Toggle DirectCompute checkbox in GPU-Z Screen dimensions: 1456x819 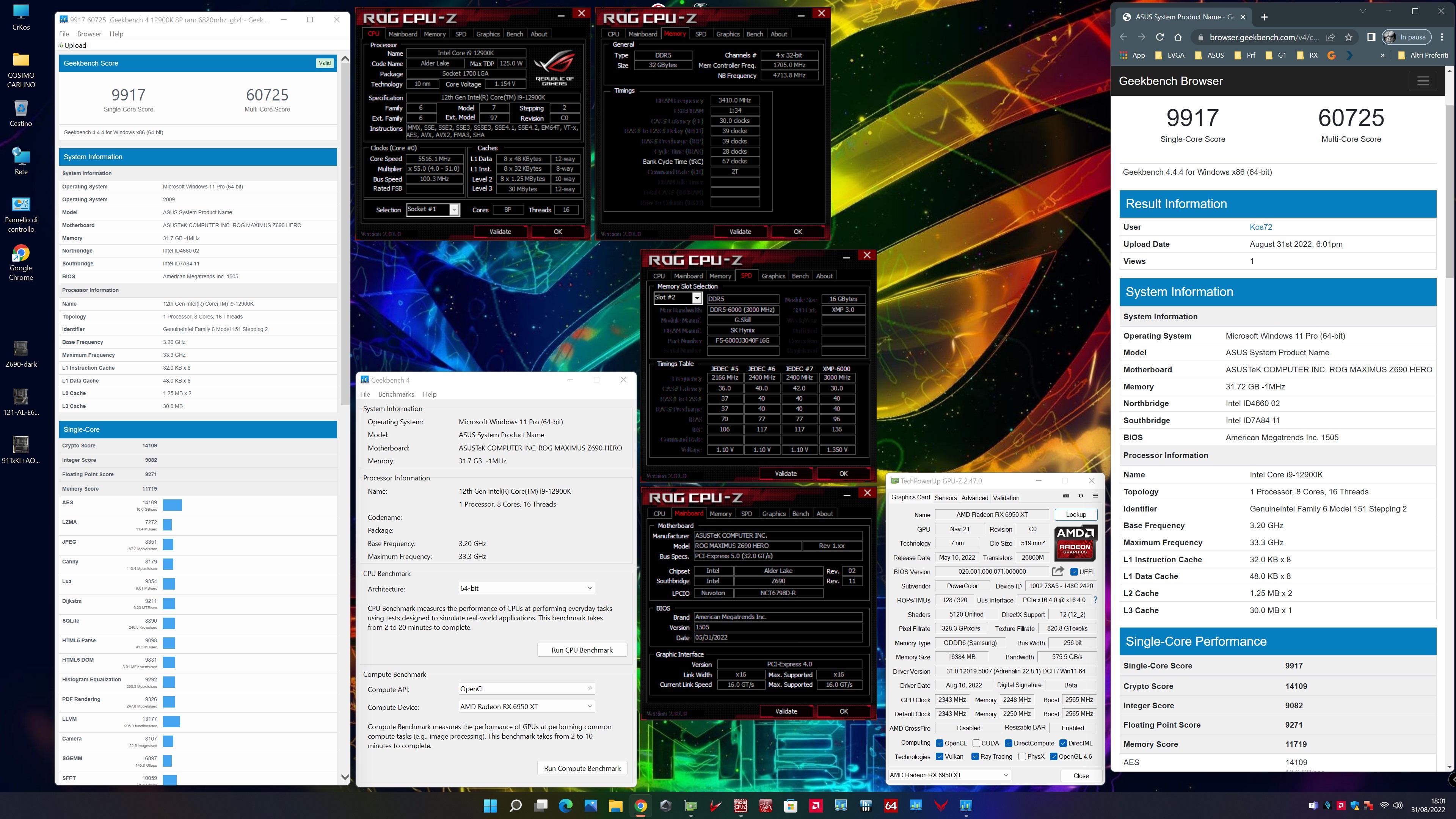(x=1008, y=743)
